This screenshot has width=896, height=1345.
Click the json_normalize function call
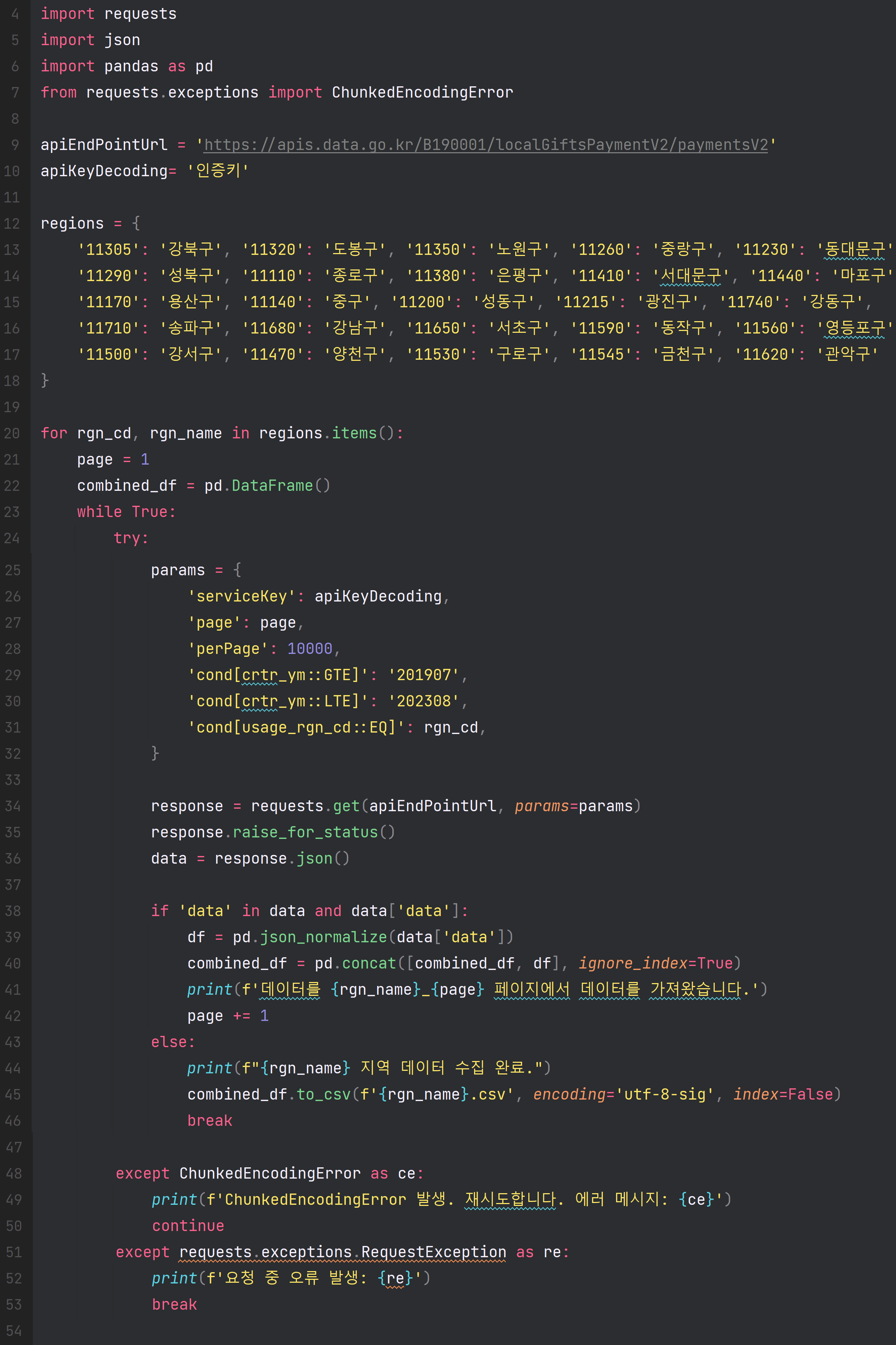click(x=323, y=938)
